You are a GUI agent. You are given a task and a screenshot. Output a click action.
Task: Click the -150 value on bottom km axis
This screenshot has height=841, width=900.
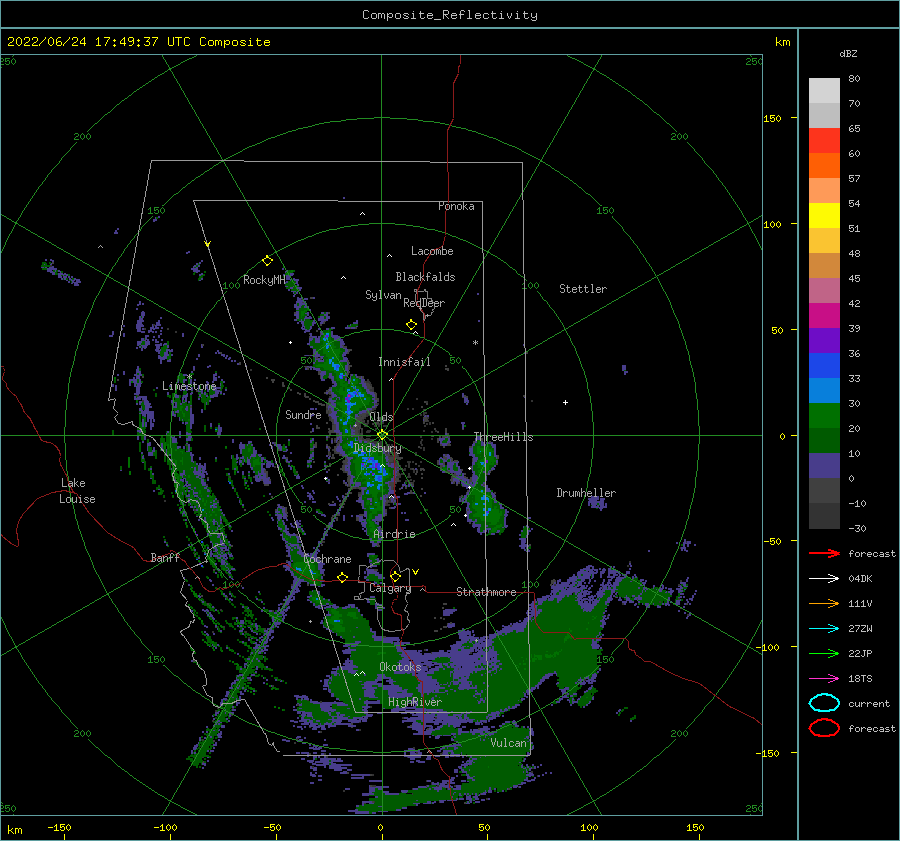point(59,827)
